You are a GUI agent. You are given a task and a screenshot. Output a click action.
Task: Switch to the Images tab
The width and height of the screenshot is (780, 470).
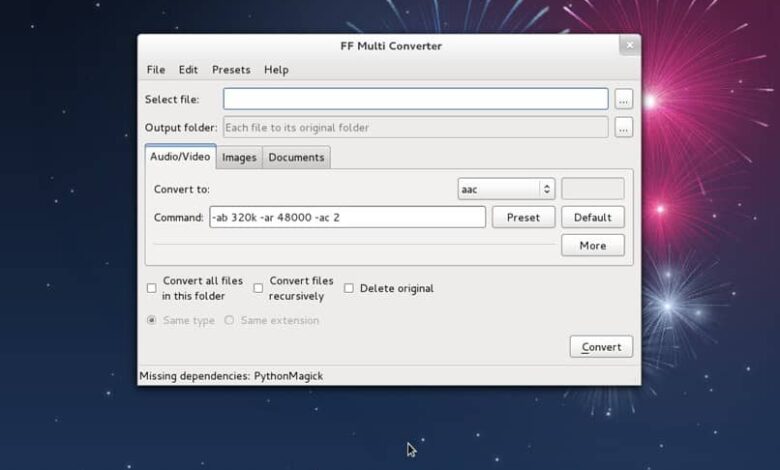239,158
